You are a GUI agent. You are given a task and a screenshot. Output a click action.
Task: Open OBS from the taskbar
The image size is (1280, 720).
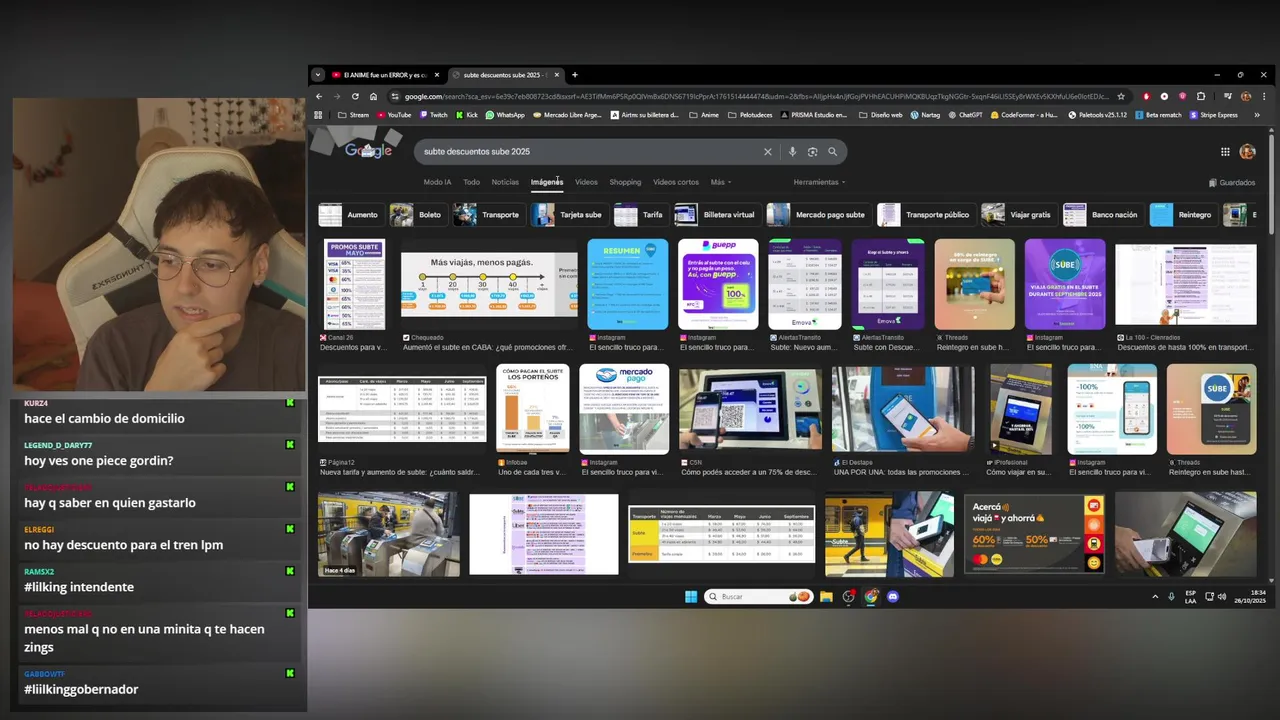849,596
